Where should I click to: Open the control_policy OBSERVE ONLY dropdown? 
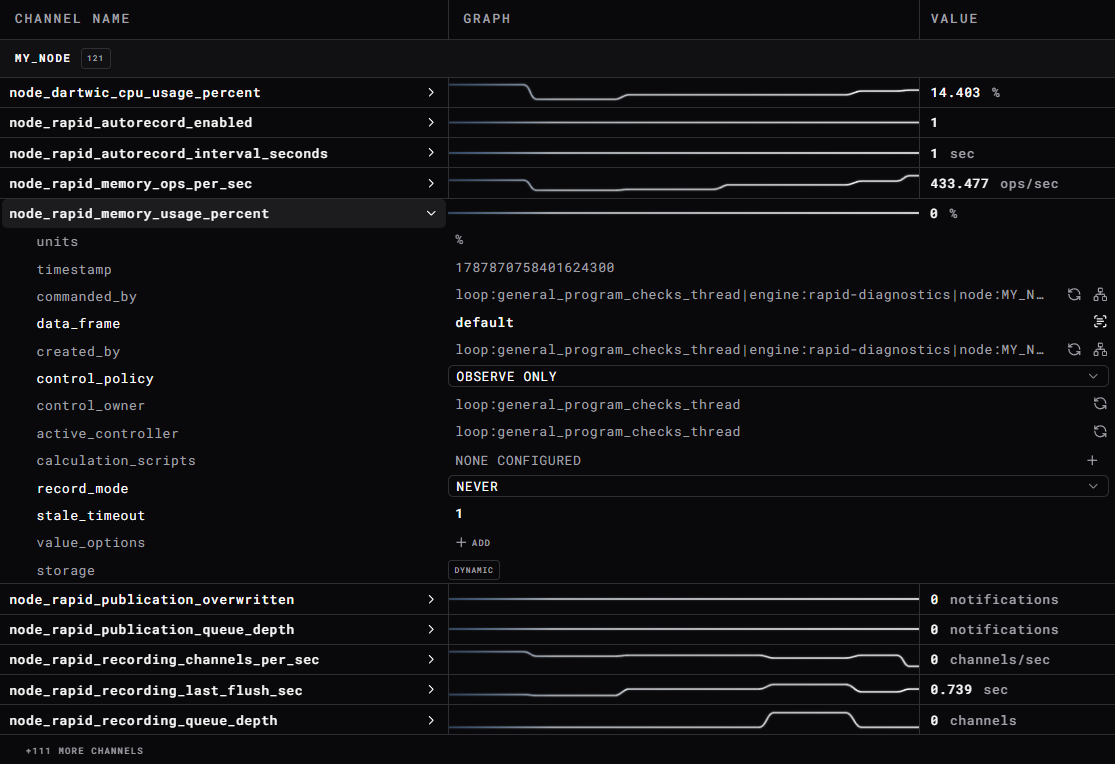click(778, 376)
